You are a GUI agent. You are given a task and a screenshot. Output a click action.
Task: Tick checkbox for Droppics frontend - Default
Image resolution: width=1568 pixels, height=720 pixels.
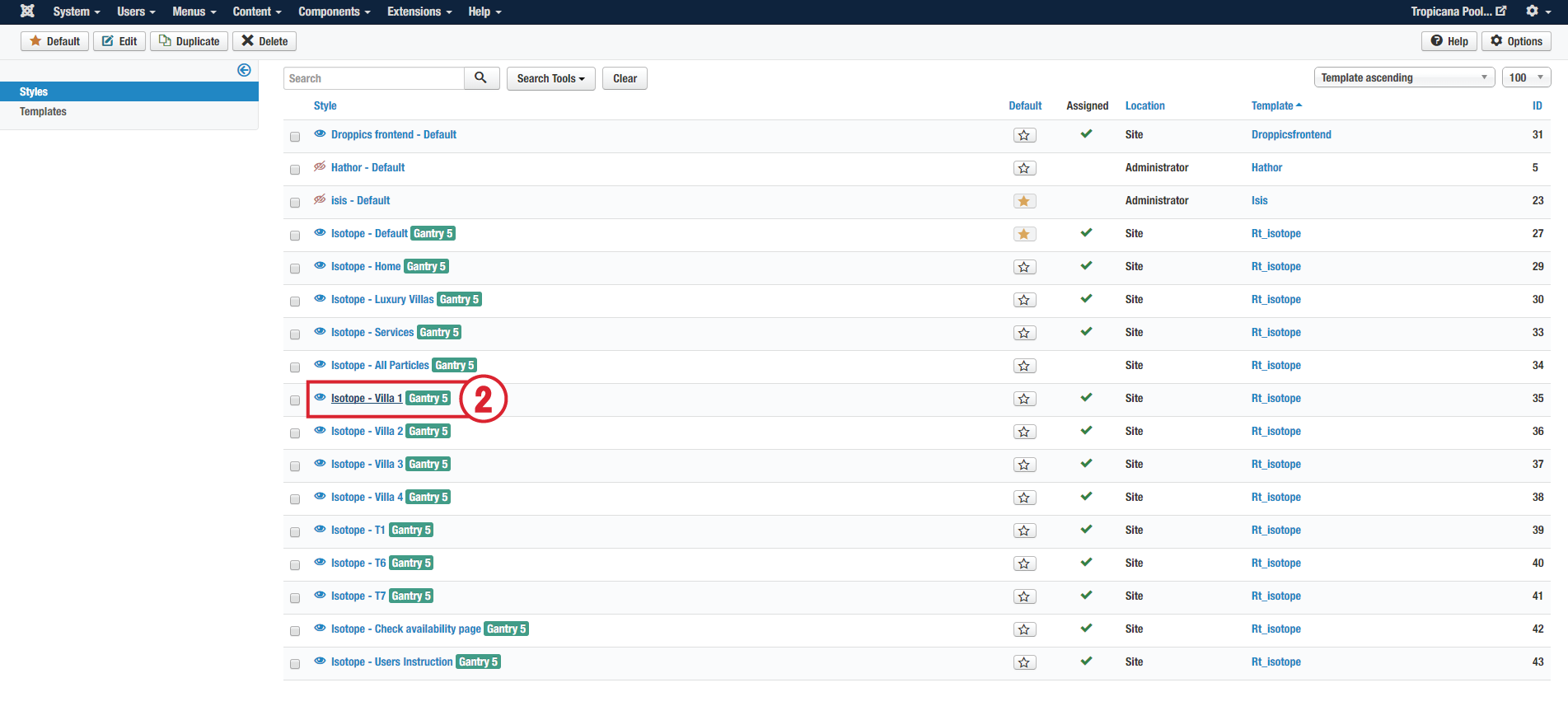(x=295, y=137)
